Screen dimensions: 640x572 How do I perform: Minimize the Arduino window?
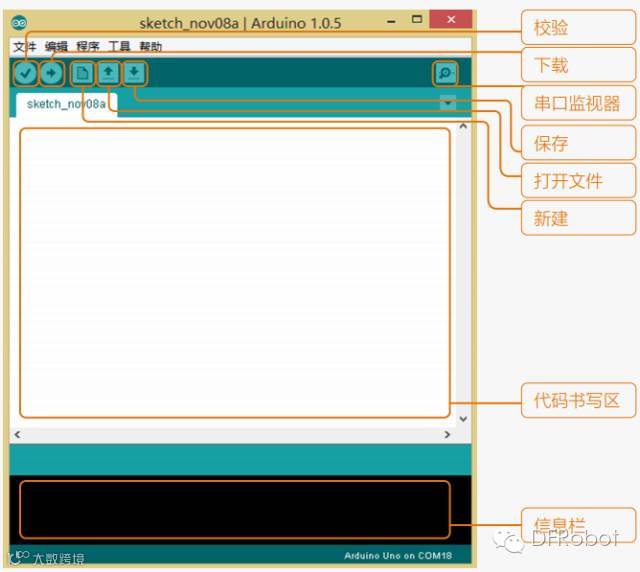pos(391,20)
